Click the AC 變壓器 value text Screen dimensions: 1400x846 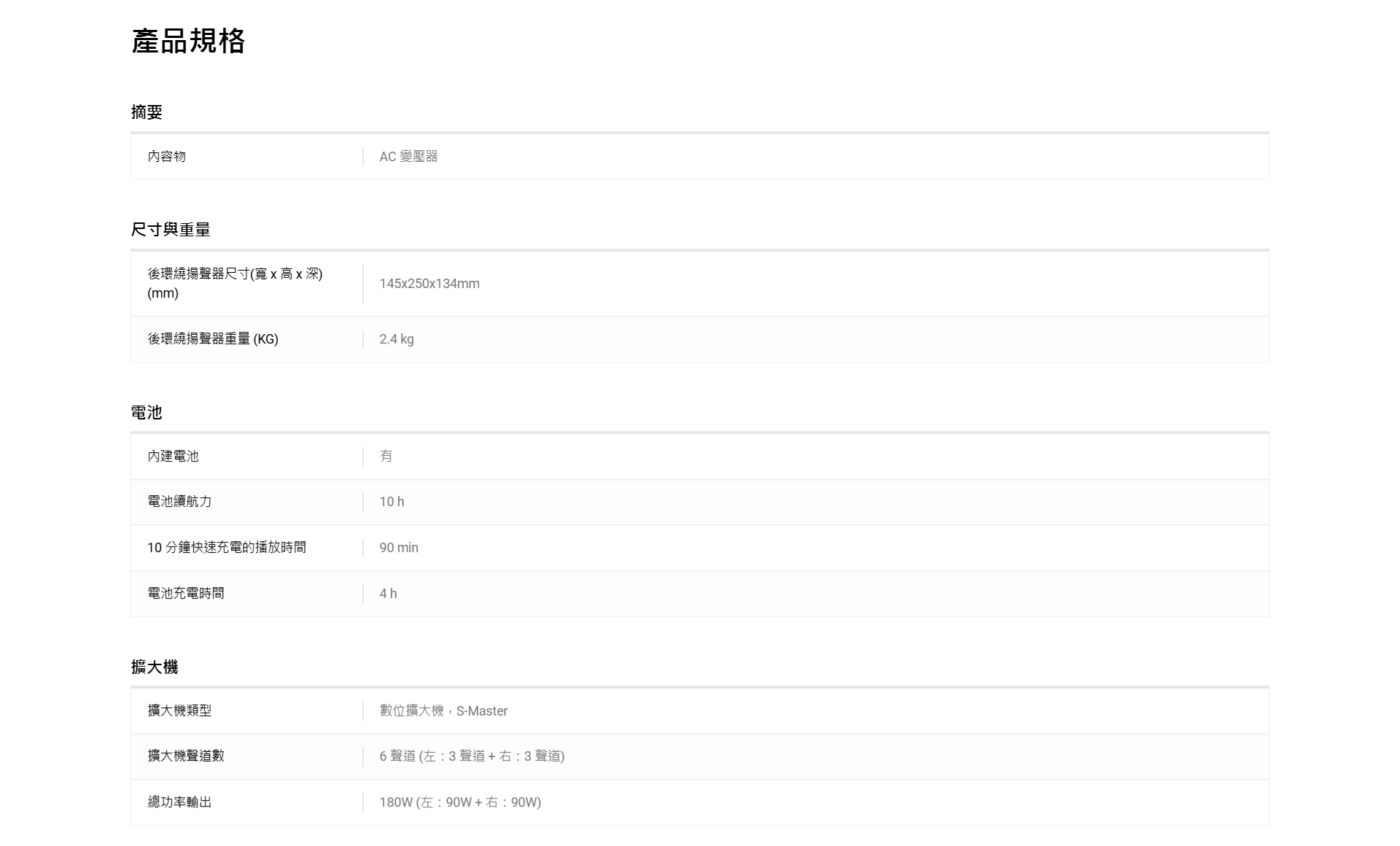pos(408,156)
